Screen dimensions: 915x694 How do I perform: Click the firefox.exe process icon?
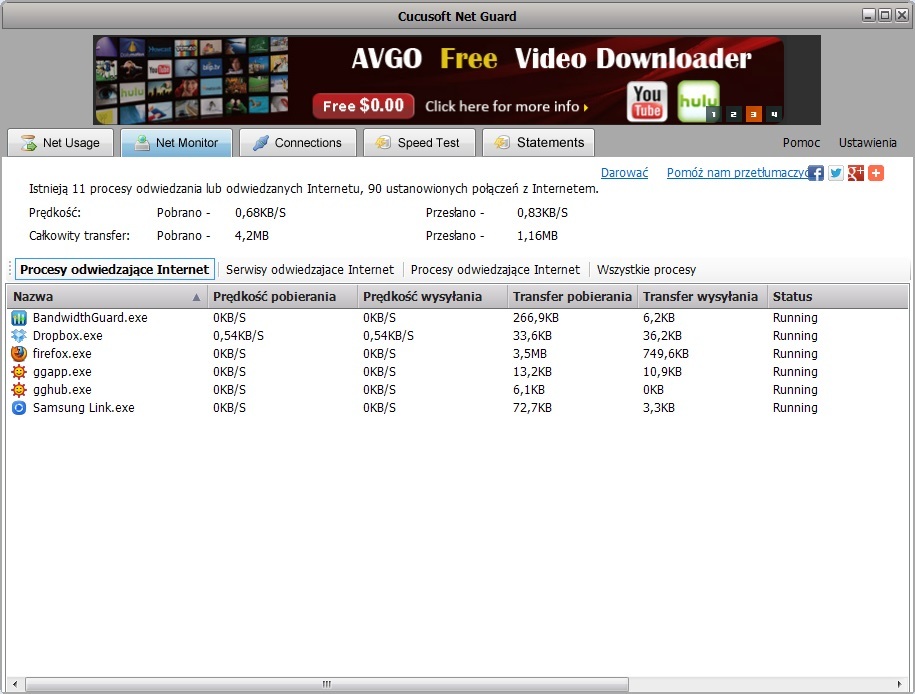pos(19,354)
